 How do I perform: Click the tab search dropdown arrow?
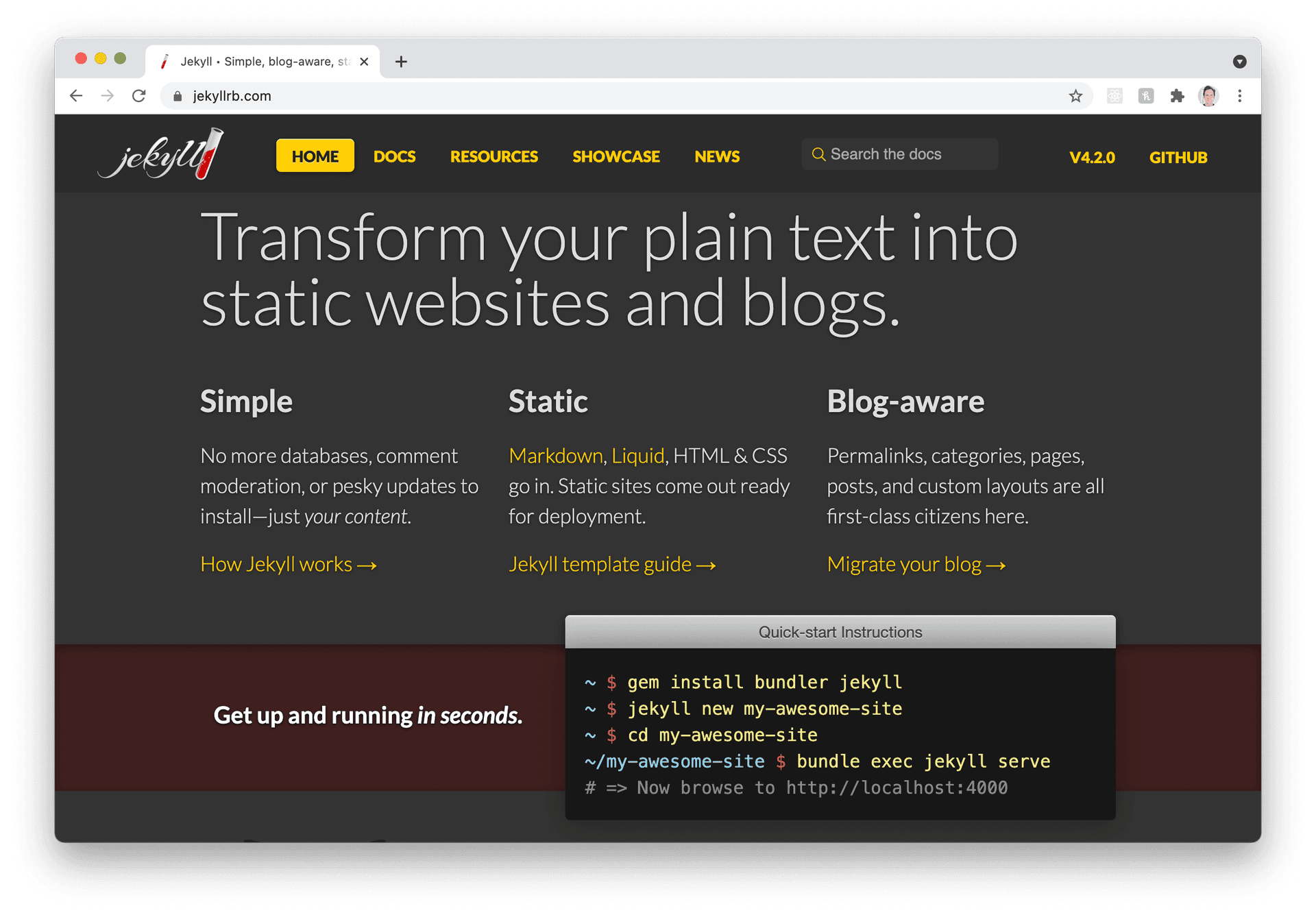1239,62
